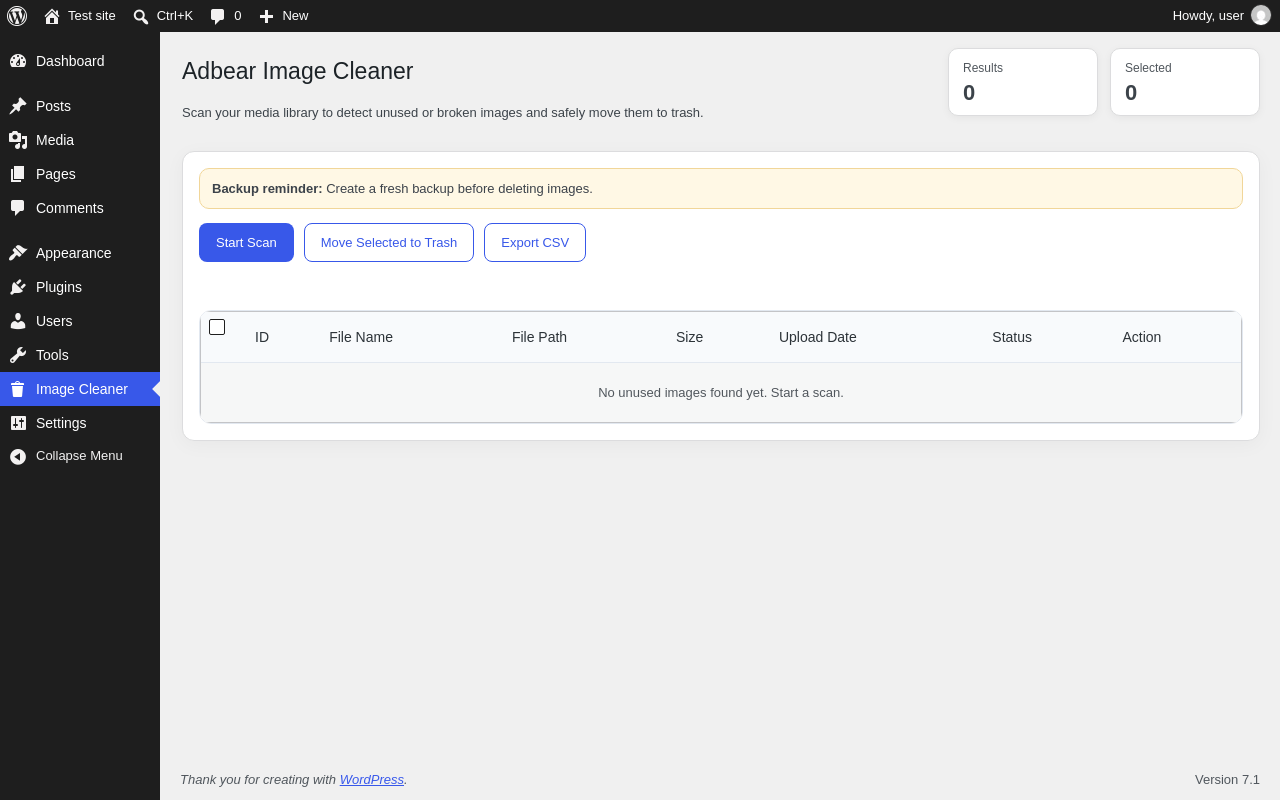The height and width of the screenshot is (800, 1280).
Task: Click the Tools wrench icon
Action: click(18, 355)
